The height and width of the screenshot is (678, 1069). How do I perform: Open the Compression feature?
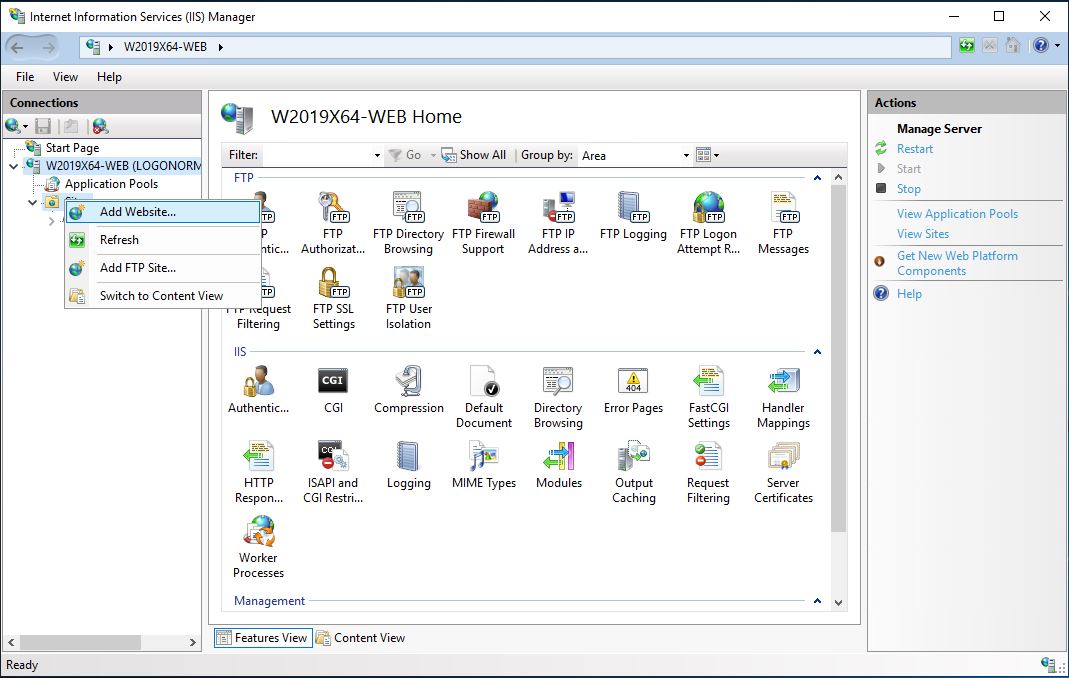click(x=408, y=390)
